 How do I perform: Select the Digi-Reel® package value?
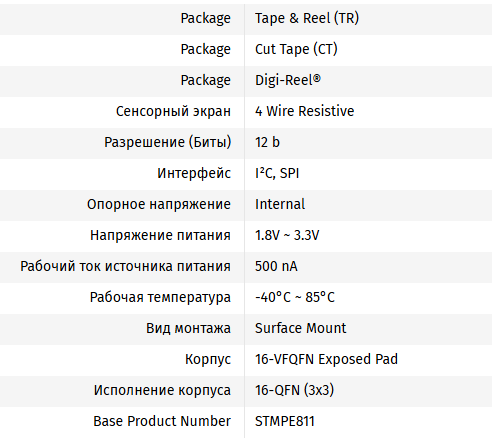pyautogui.click(x=288, y=80)
